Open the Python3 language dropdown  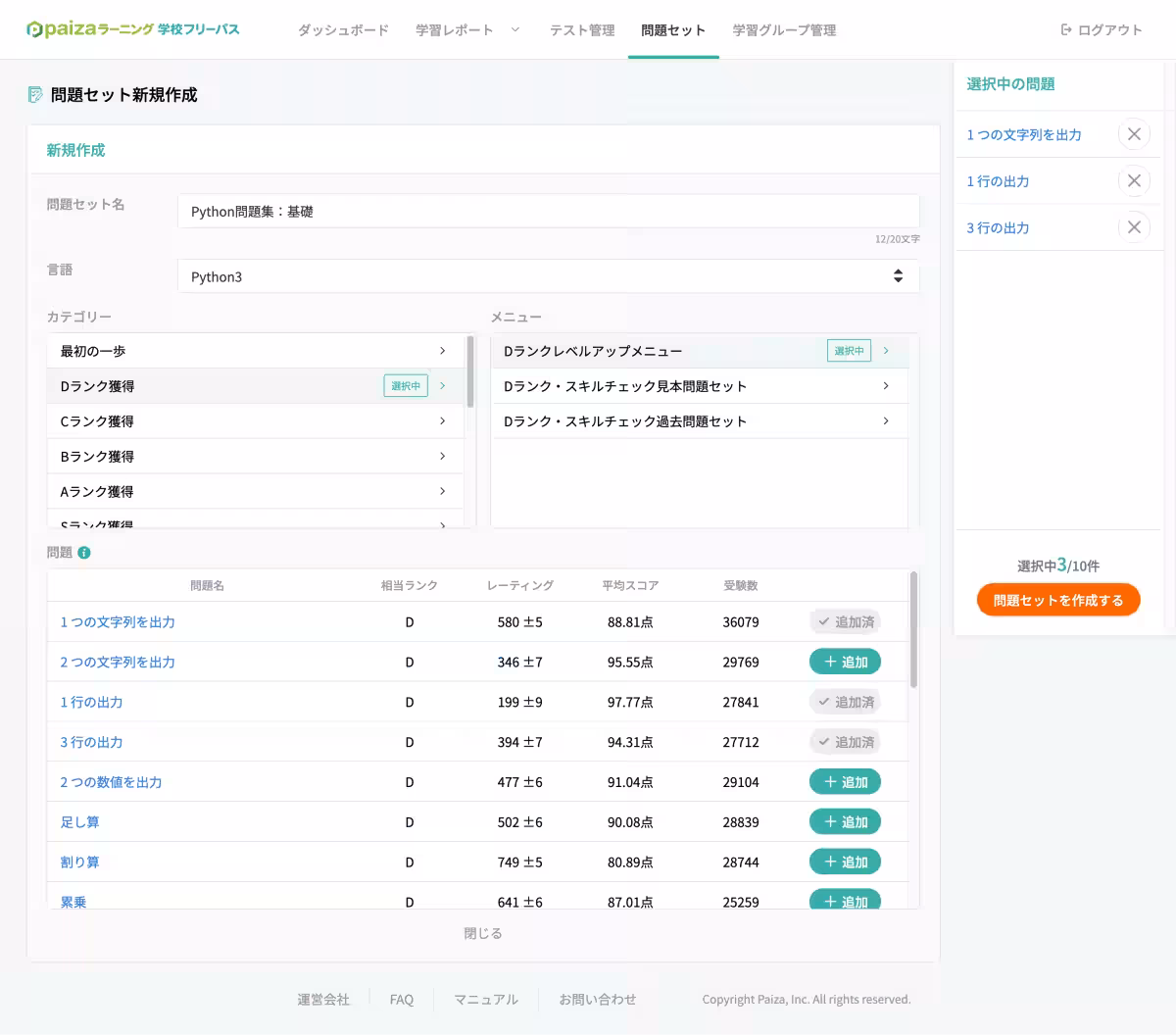point(548,276)
